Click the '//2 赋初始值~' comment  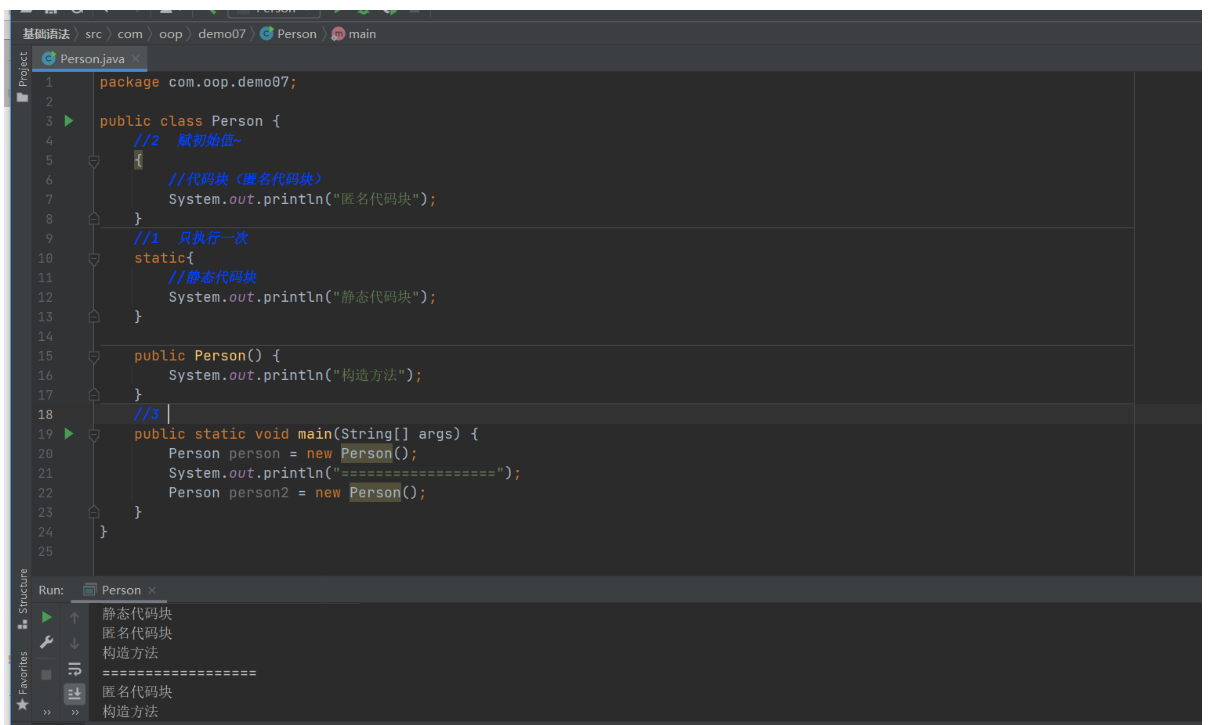click(188, 141)
